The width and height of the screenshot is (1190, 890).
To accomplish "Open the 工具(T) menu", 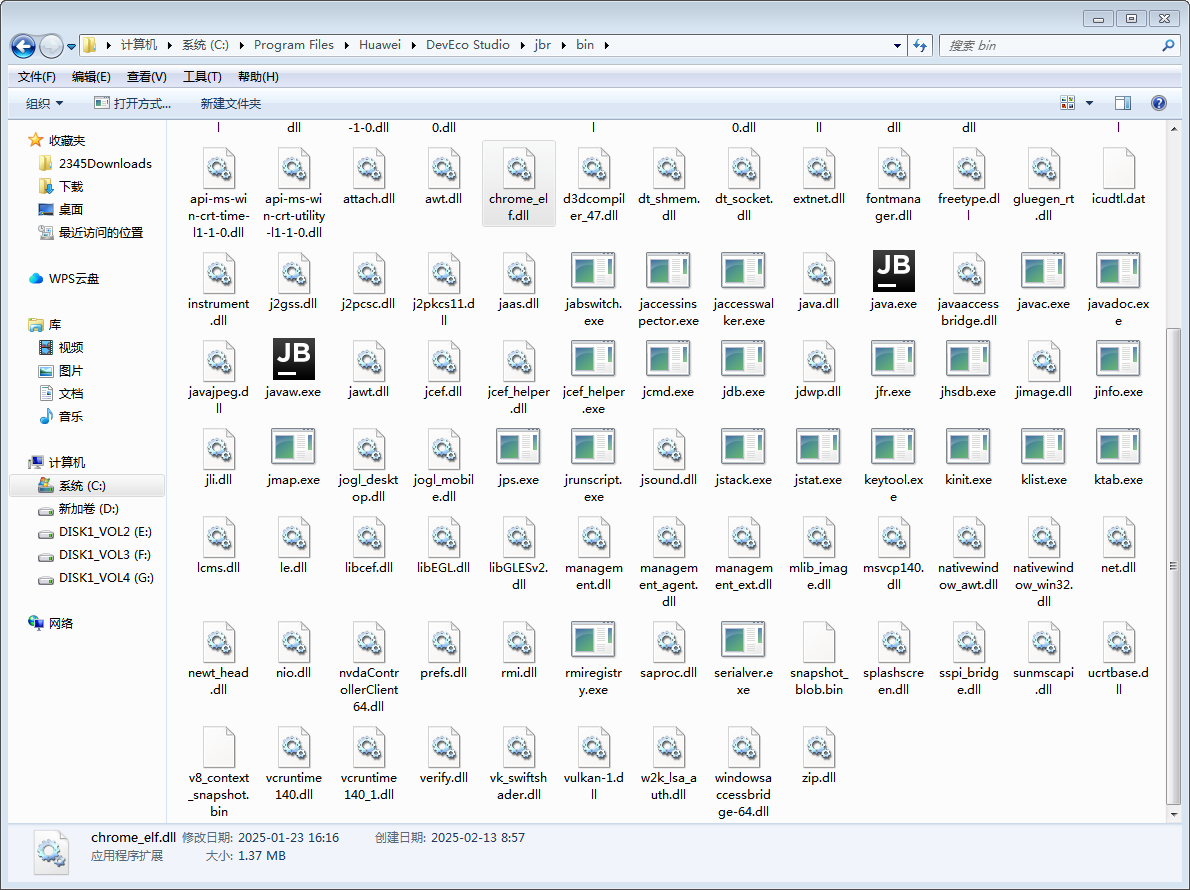I will point(202,77).
